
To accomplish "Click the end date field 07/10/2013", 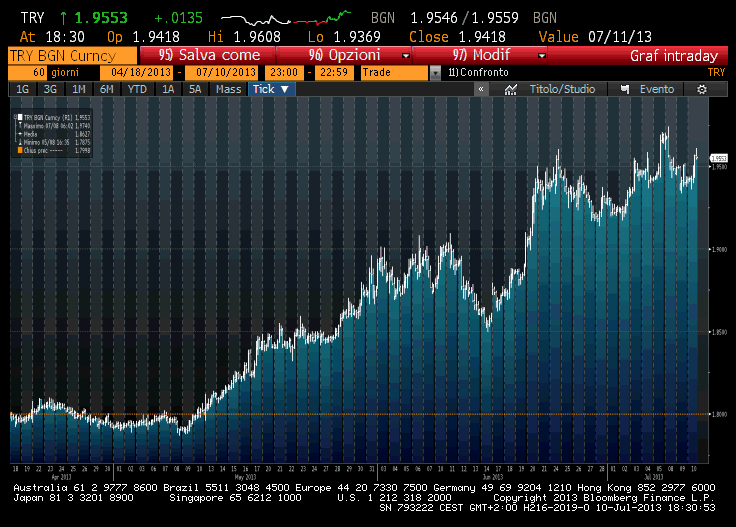I will [226, 73].
